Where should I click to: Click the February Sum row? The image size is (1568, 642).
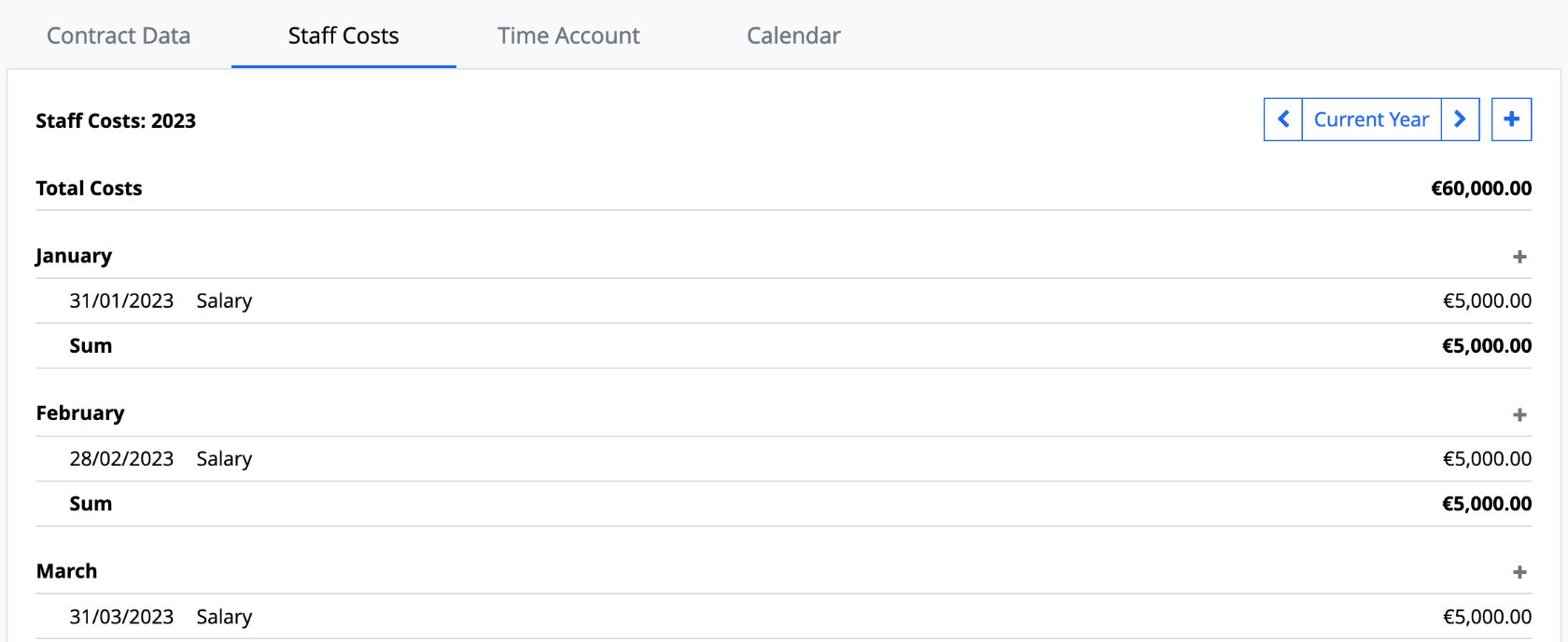pyautogui.click(x=784, y=503)
